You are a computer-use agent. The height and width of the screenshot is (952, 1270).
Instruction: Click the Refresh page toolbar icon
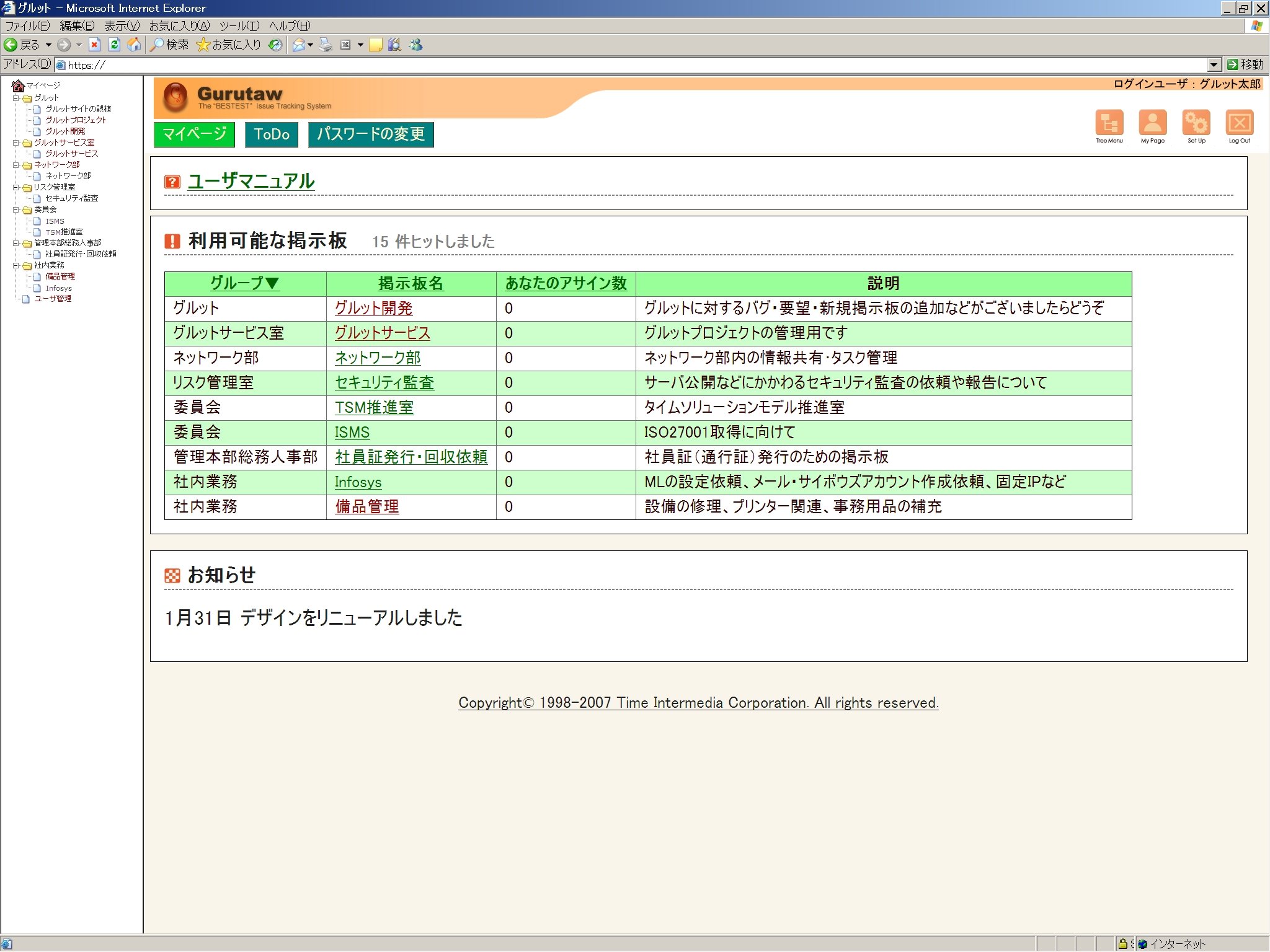click(x=114, y=45)
